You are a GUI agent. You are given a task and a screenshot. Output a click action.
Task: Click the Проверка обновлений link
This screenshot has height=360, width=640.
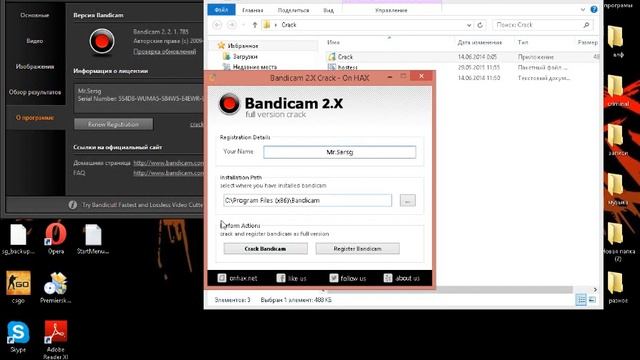(x=164, y=51)
